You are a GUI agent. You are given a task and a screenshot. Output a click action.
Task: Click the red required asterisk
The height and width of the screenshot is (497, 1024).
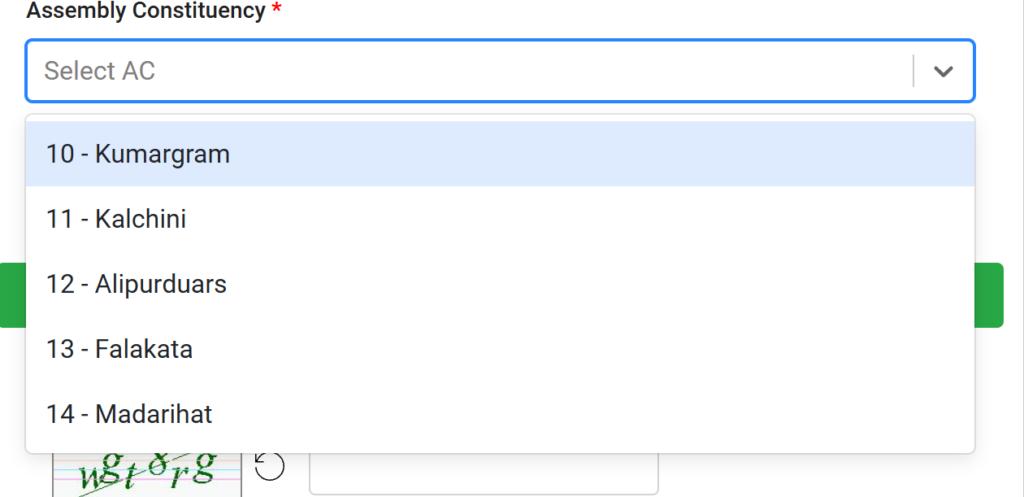click(x=276, y=11)
